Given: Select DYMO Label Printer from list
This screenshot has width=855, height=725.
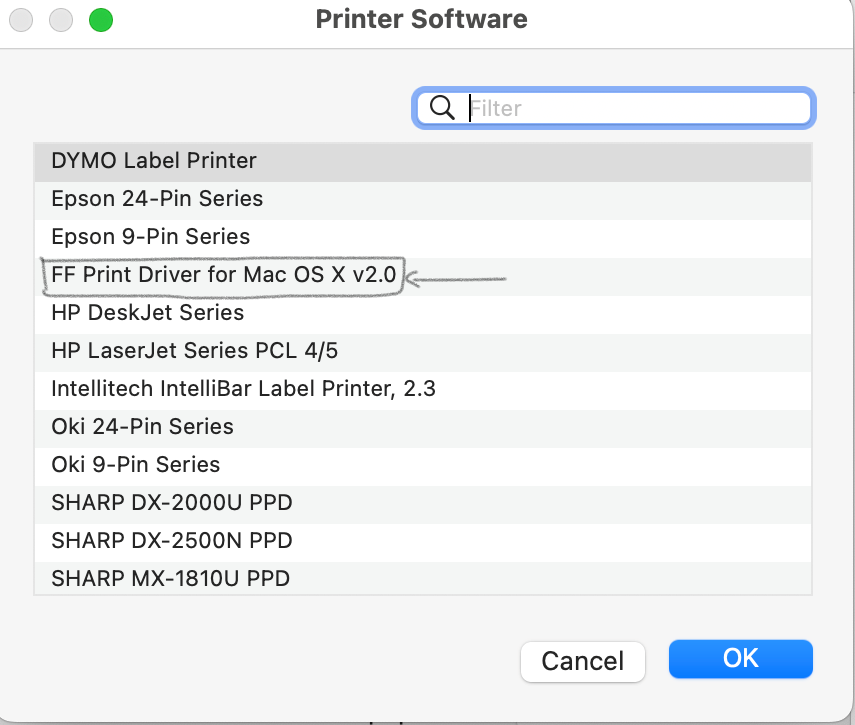Looking at the screenshot, I should [154, 160].
